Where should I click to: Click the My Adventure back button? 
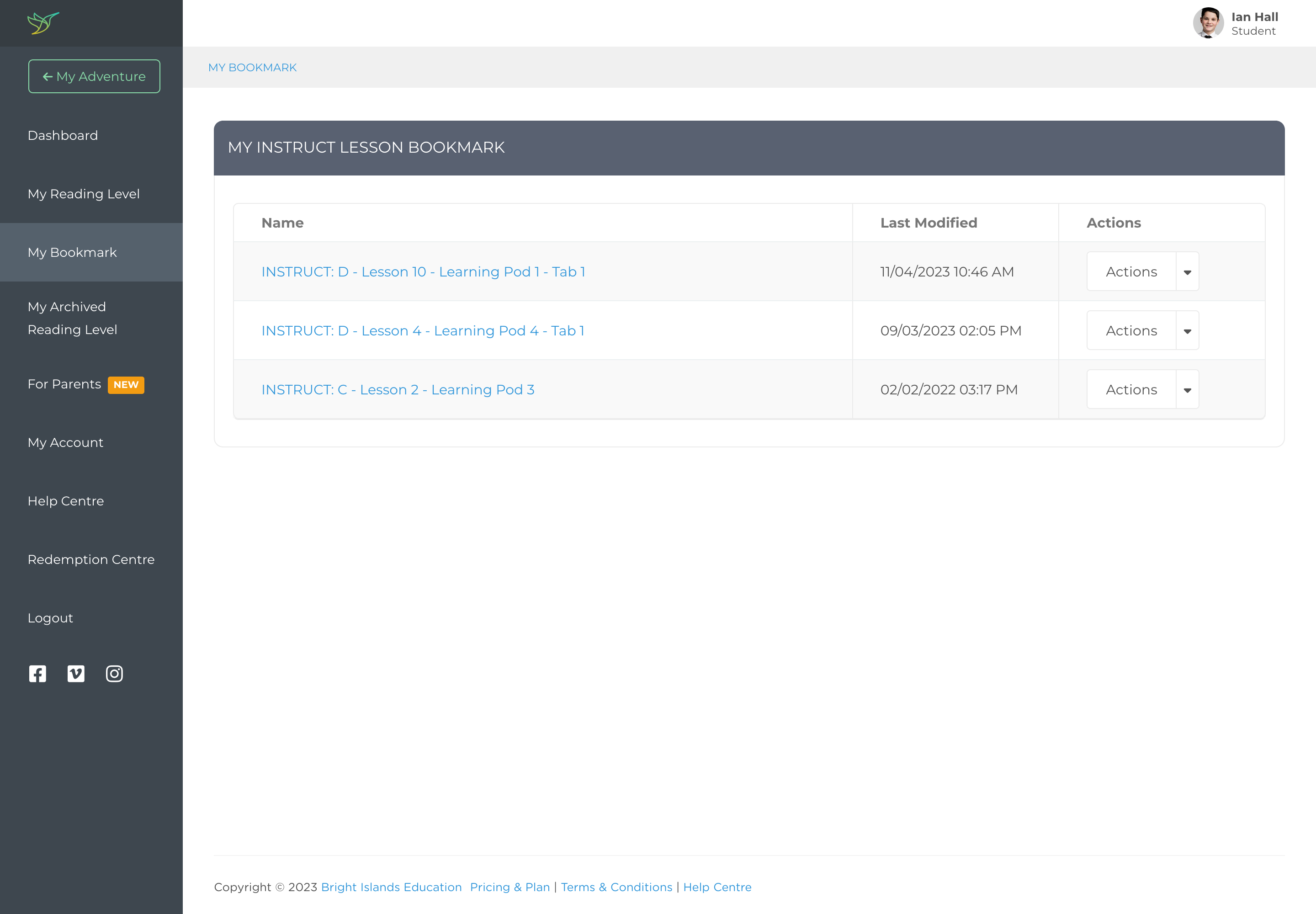pos(95,76)
